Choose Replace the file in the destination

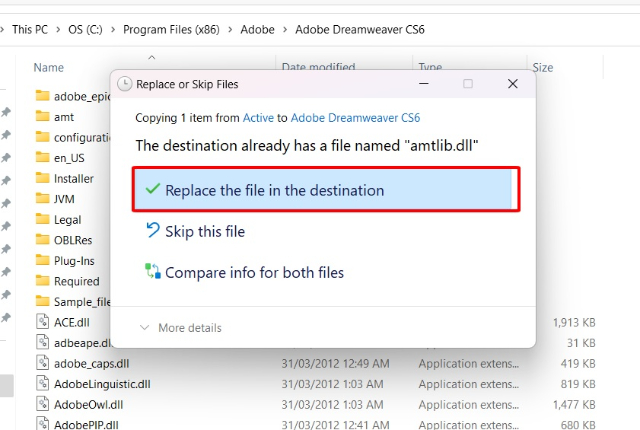[x=322, y=189]
